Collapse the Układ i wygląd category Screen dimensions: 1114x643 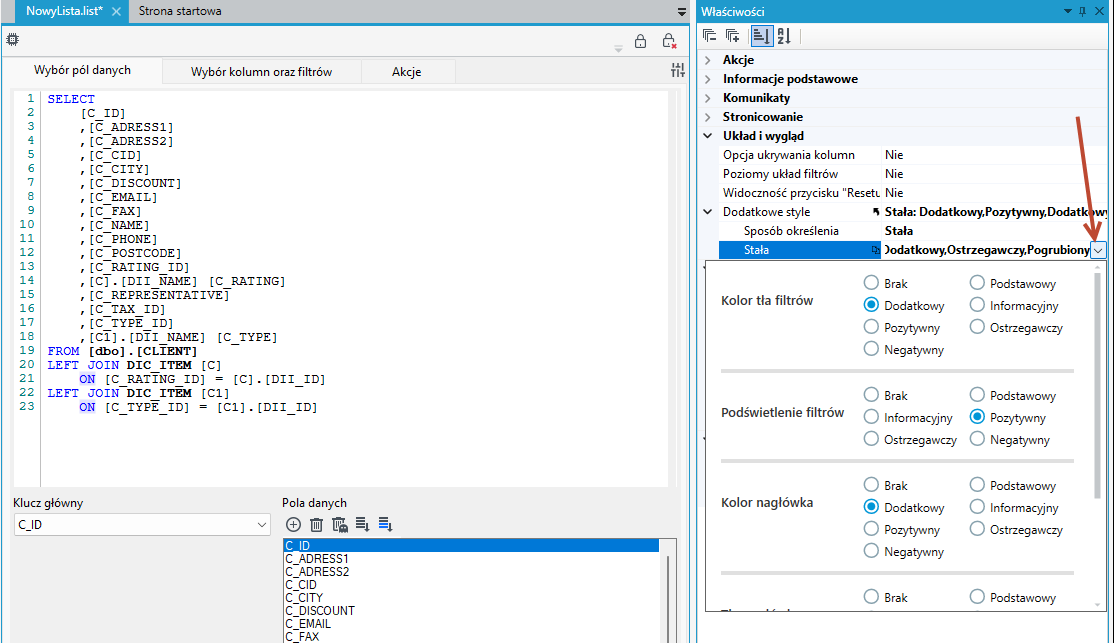(708, 136)
